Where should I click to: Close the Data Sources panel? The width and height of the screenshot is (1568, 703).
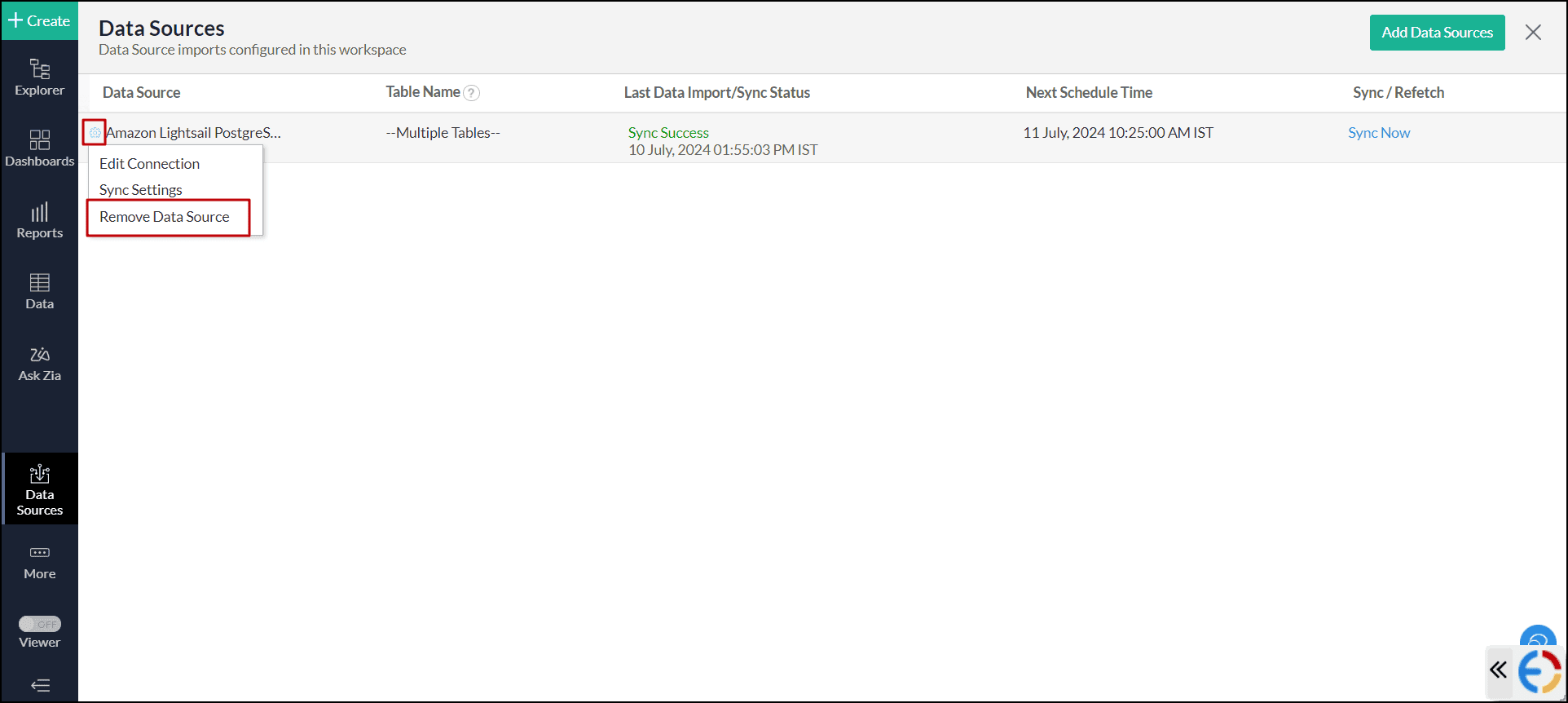point(1533,32)
